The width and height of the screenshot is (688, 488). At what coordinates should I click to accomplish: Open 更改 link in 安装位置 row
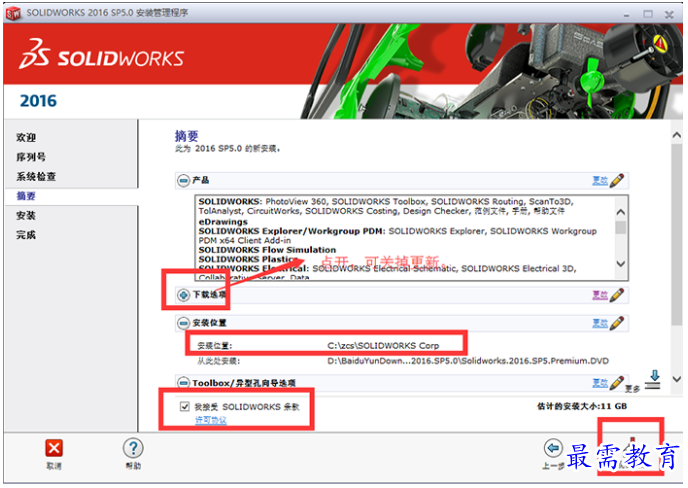600,323
